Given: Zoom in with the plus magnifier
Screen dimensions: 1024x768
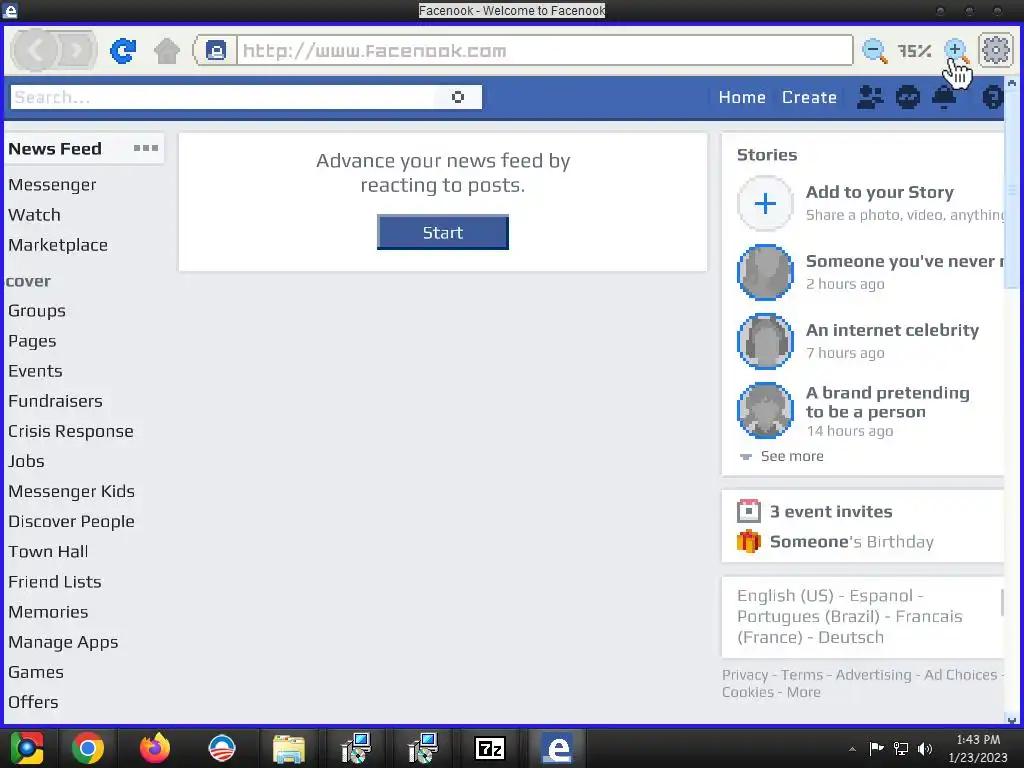Looking at the screenshot, I should point(956,50).
